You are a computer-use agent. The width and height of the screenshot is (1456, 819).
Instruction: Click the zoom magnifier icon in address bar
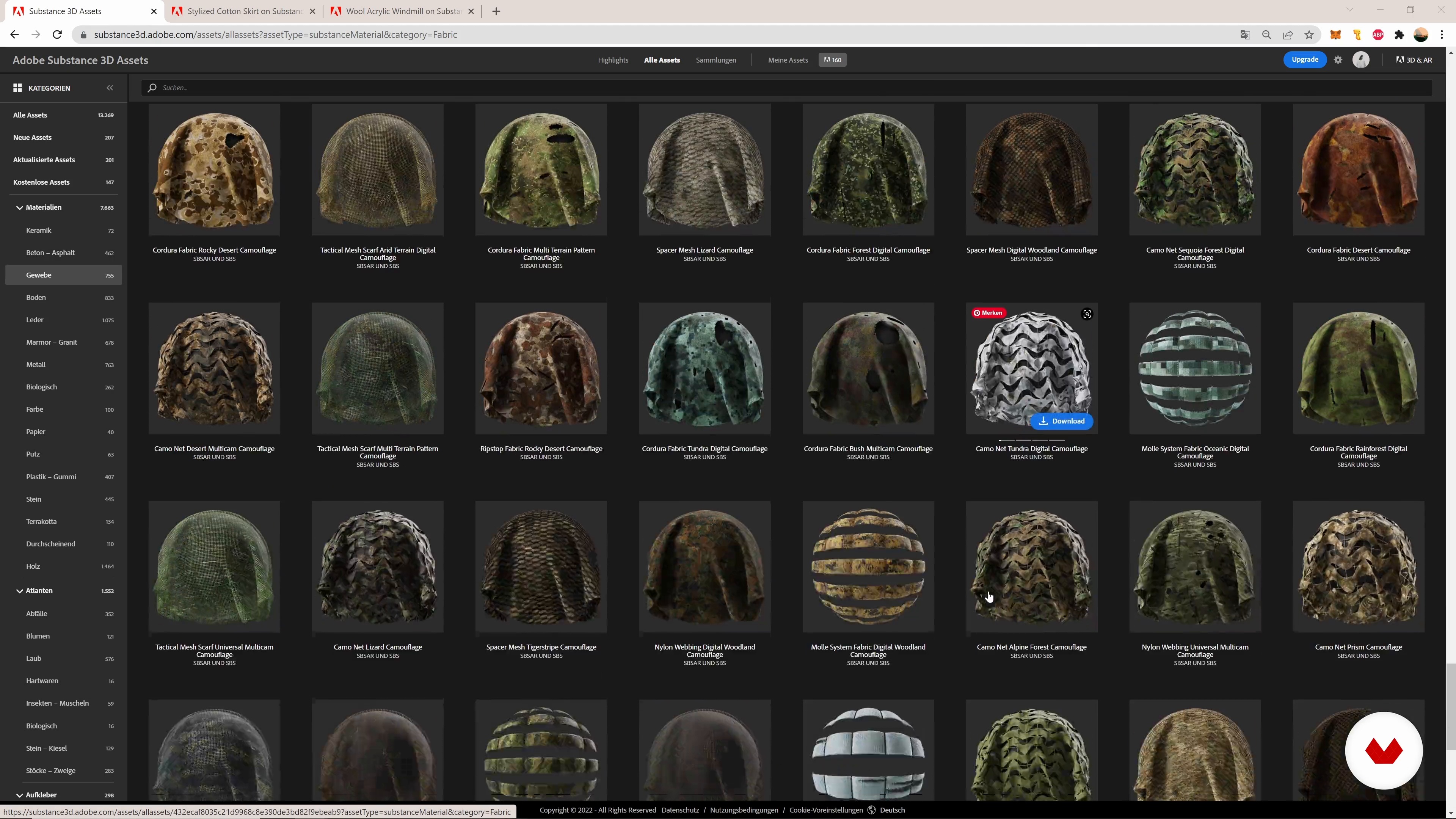(x=1267, y=35)
